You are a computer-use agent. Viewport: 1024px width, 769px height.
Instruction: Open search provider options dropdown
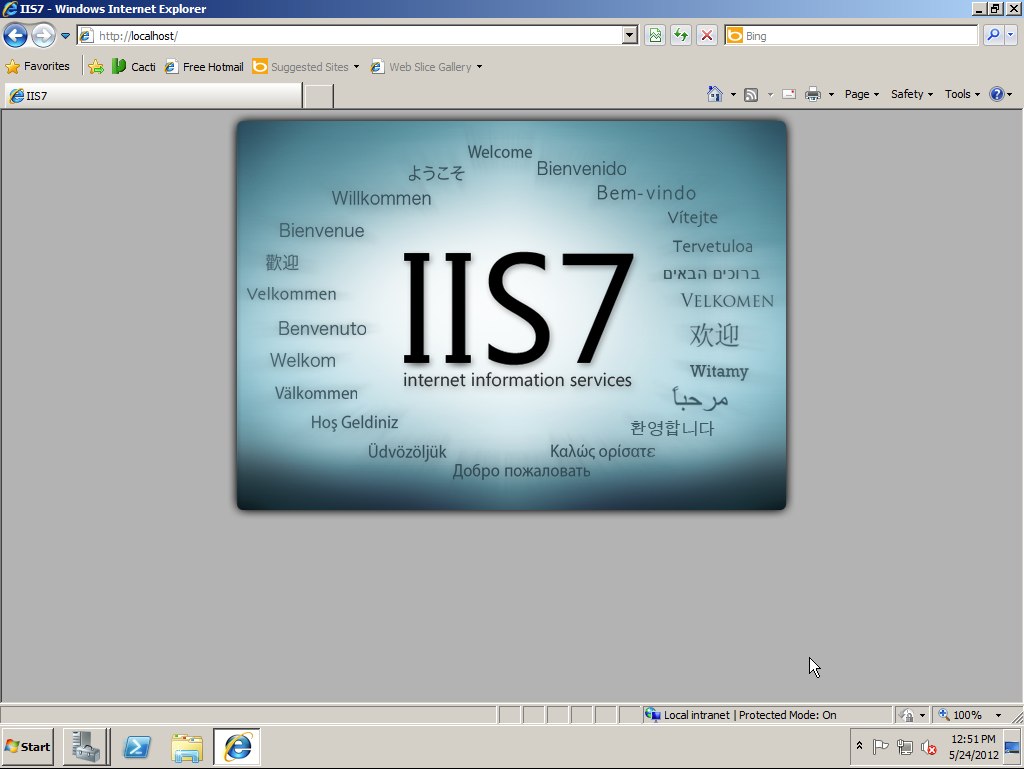[1010, 35]
